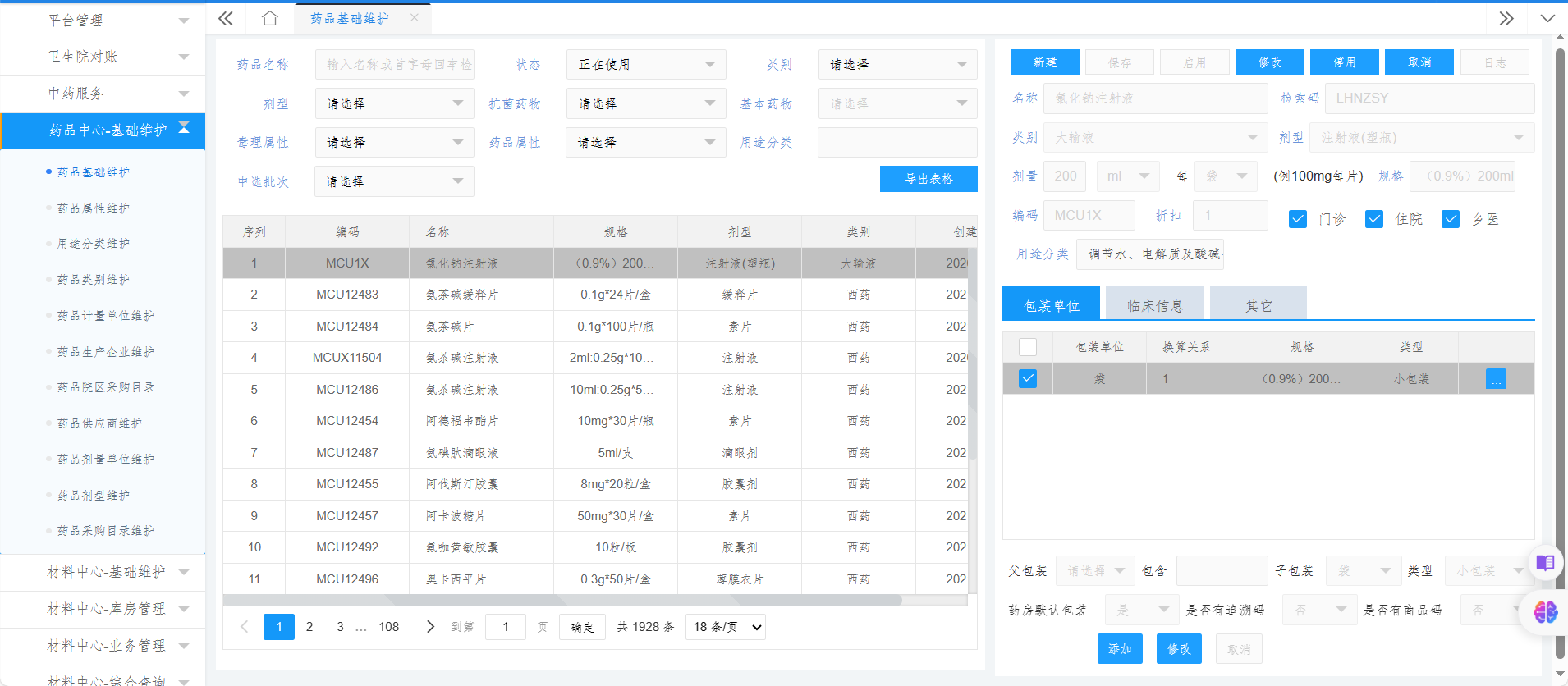Uncheck the 袋 package row checkbox
This screenshot has width=1568, height=686.
pyautogui.click(x=1028, y=378)
